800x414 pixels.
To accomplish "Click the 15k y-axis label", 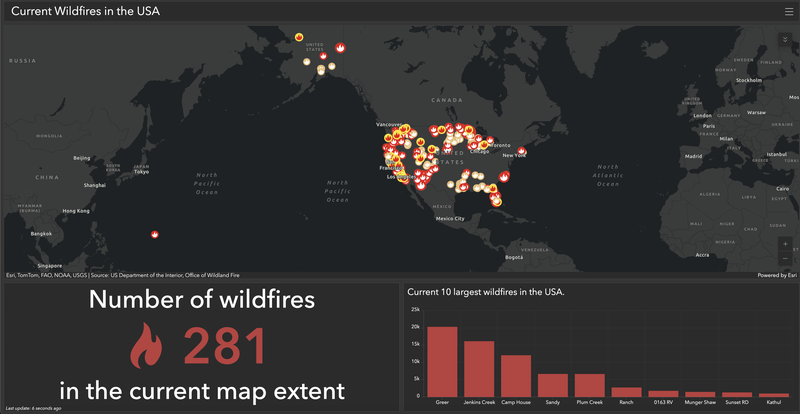I will 416,345.
